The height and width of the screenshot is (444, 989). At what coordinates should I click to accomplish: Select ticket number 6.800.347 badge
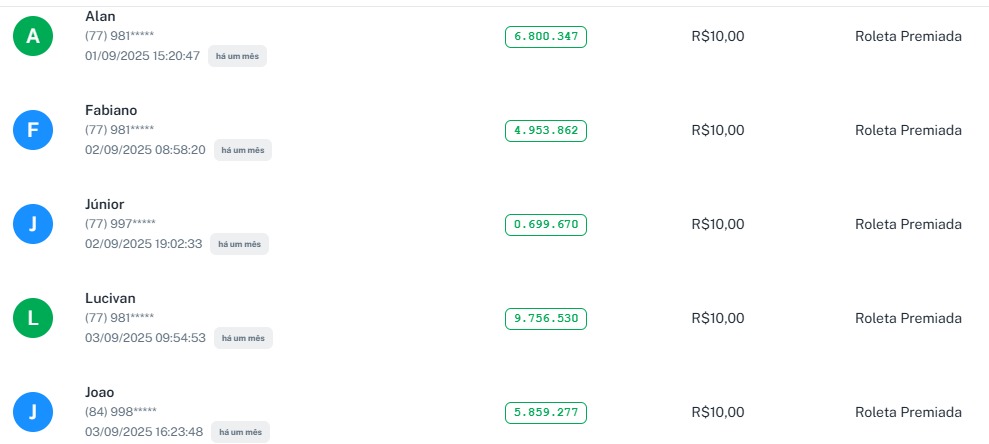546,37
